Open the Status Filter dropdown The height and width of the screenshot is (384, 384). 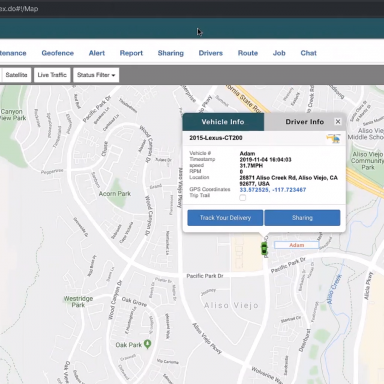coord(96,75)
